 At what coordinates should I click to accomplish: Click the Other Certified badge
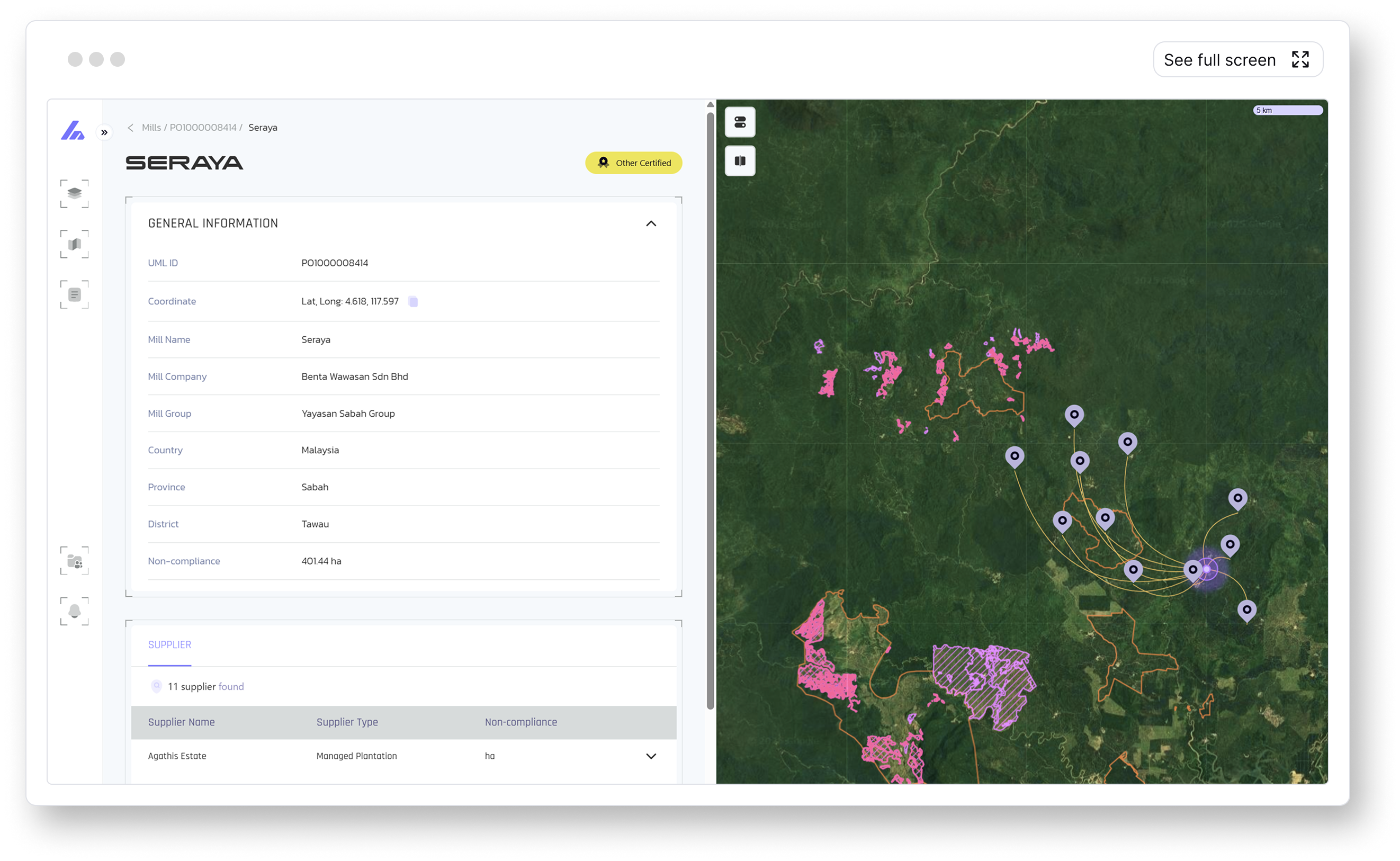[634, 163]
